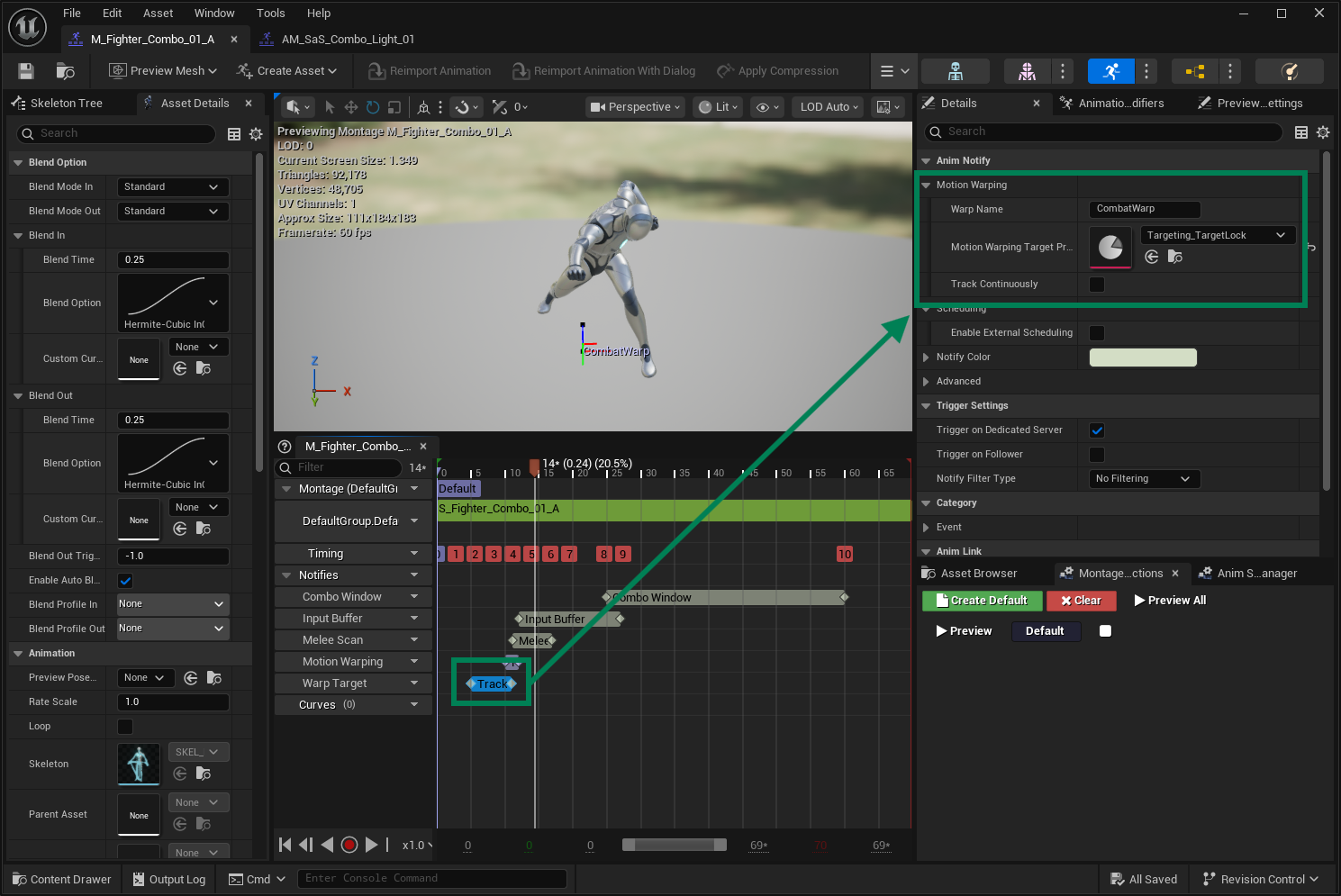Image resolution: width=1341 pixels, height=896 pixels.
Task: Click the Notify Color swatch
Action: 1143,357
